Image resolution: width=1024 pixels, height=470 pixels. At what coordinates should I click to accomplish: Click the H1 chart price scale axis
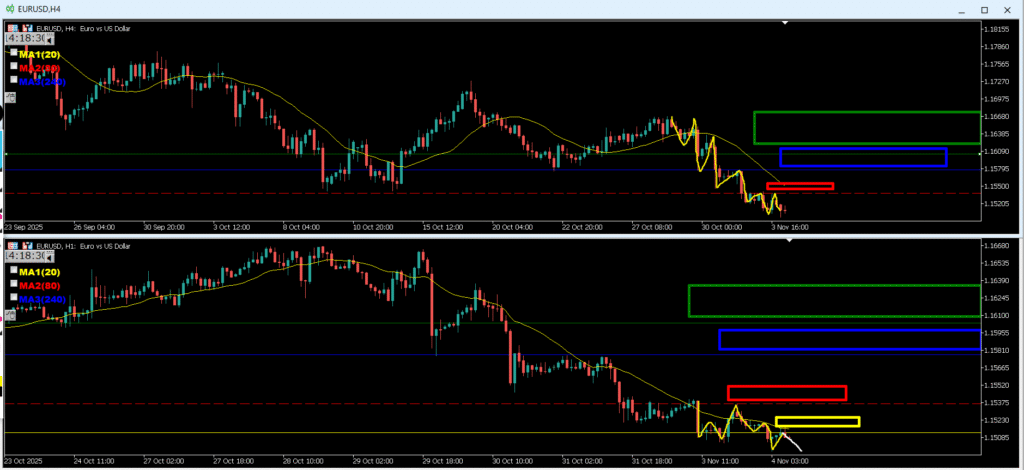pyautogui.click(x=1002, y=340)
